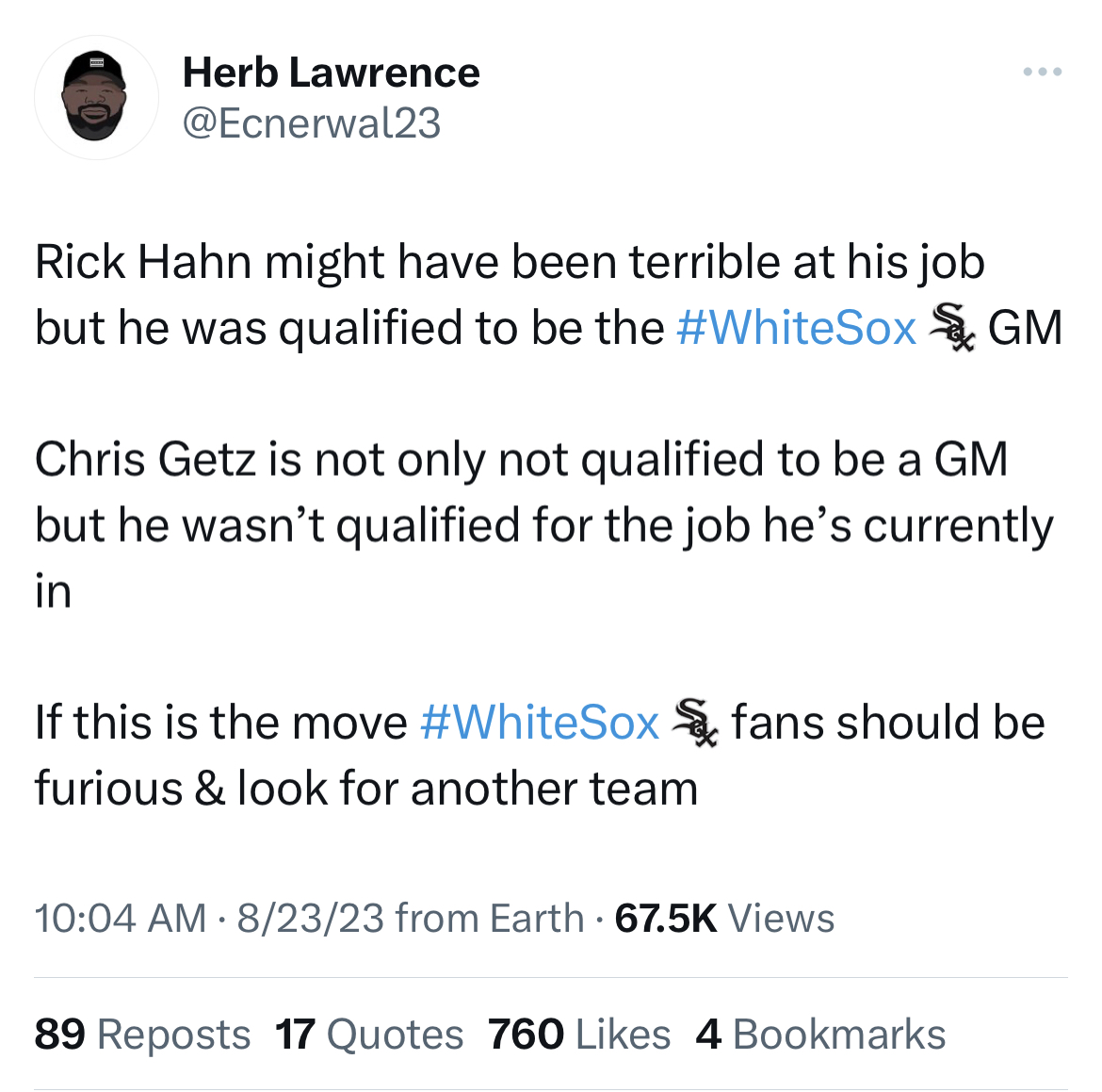The height and width of the screenshot is (1092, 1102).
Task: Click the Sox logo emoji before 'fans'
Action: pos(695,725)
